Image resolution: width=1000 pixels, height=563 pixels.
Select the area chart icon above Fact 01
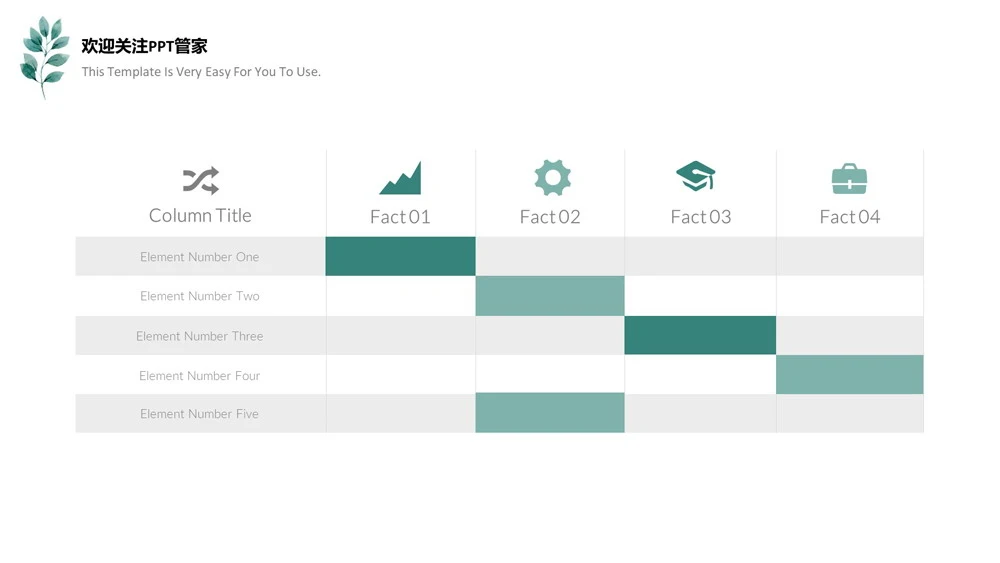[x=401, y=178]
